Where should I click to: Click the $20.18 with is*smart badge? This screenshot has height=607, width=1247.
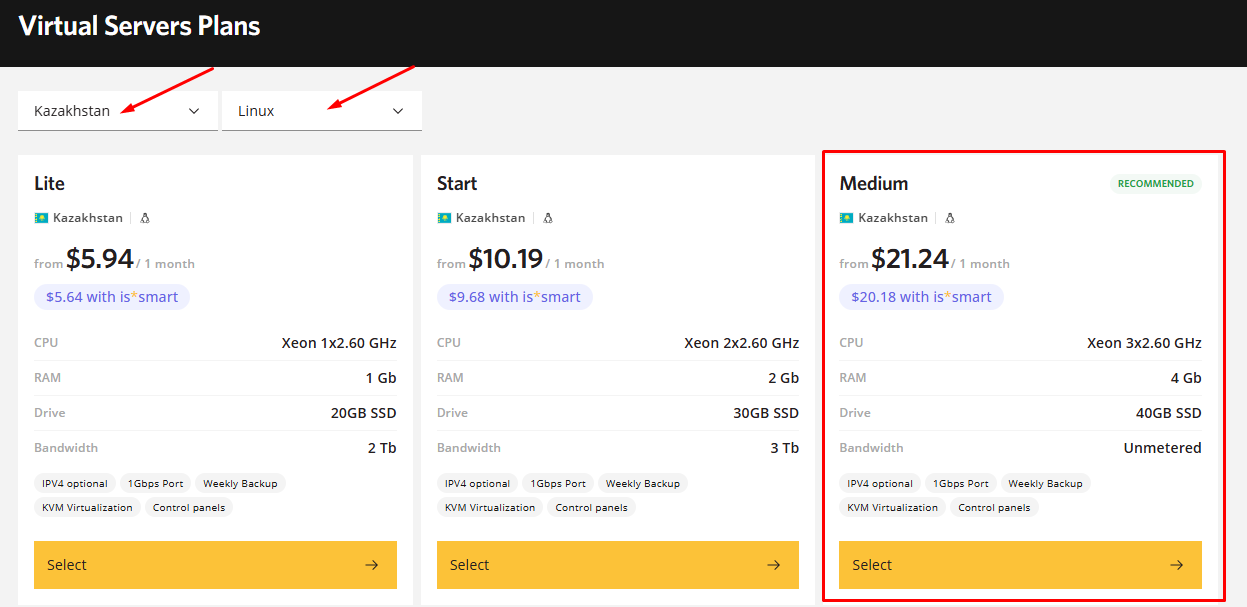[921, 297]
